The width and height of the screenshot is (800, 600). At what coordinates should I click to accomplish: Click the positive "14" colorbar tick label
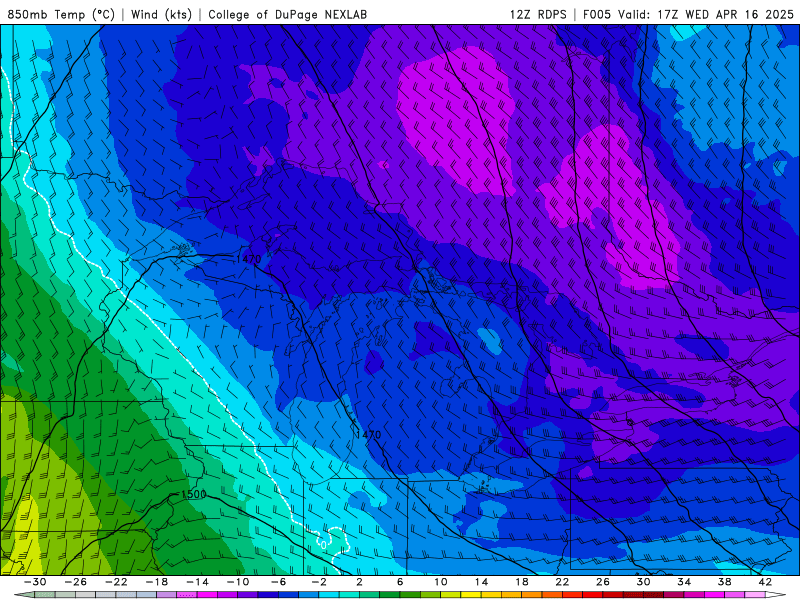pos(481,582)
